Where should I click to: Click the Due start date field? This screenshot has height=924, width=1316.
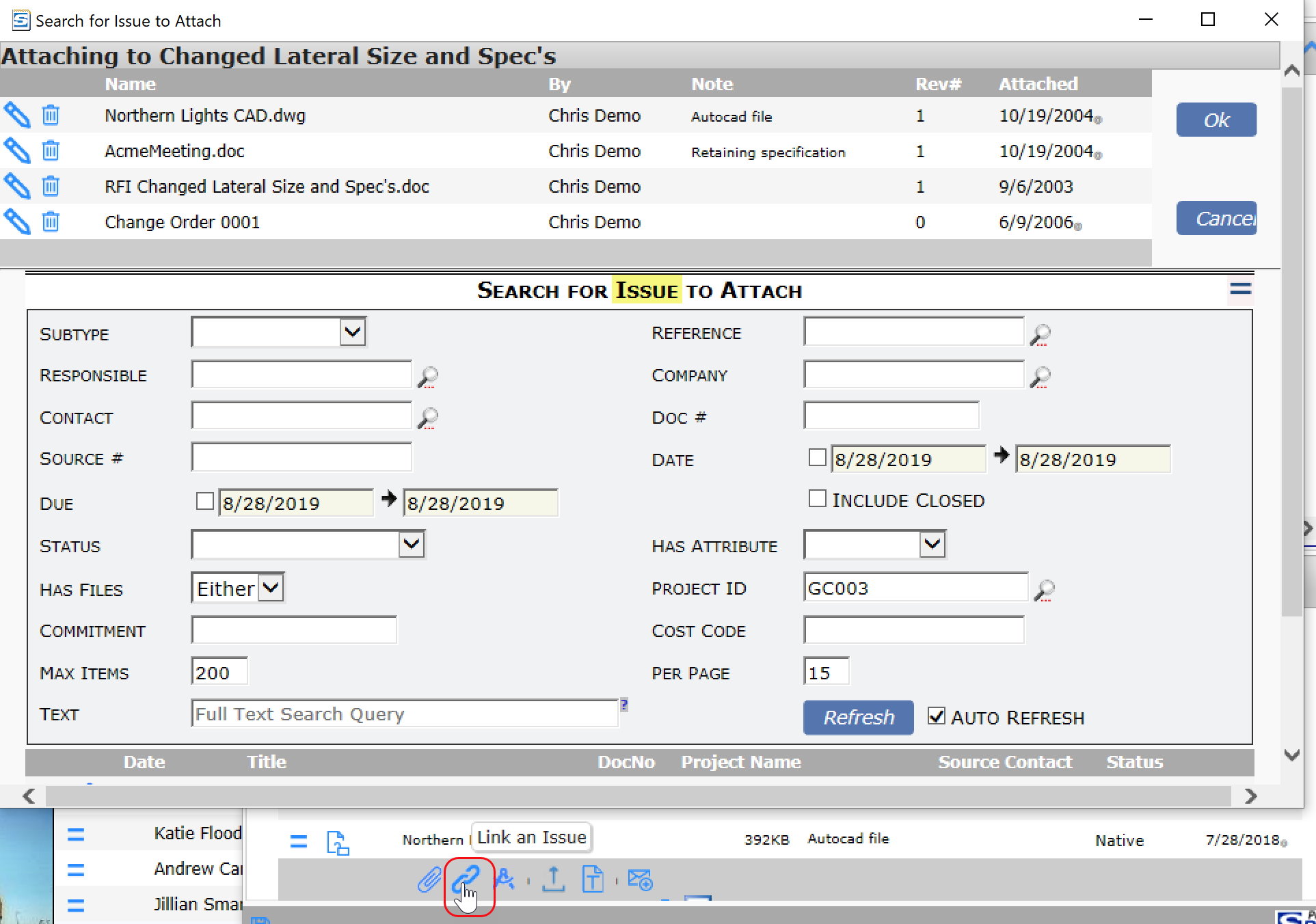[296, 503]
